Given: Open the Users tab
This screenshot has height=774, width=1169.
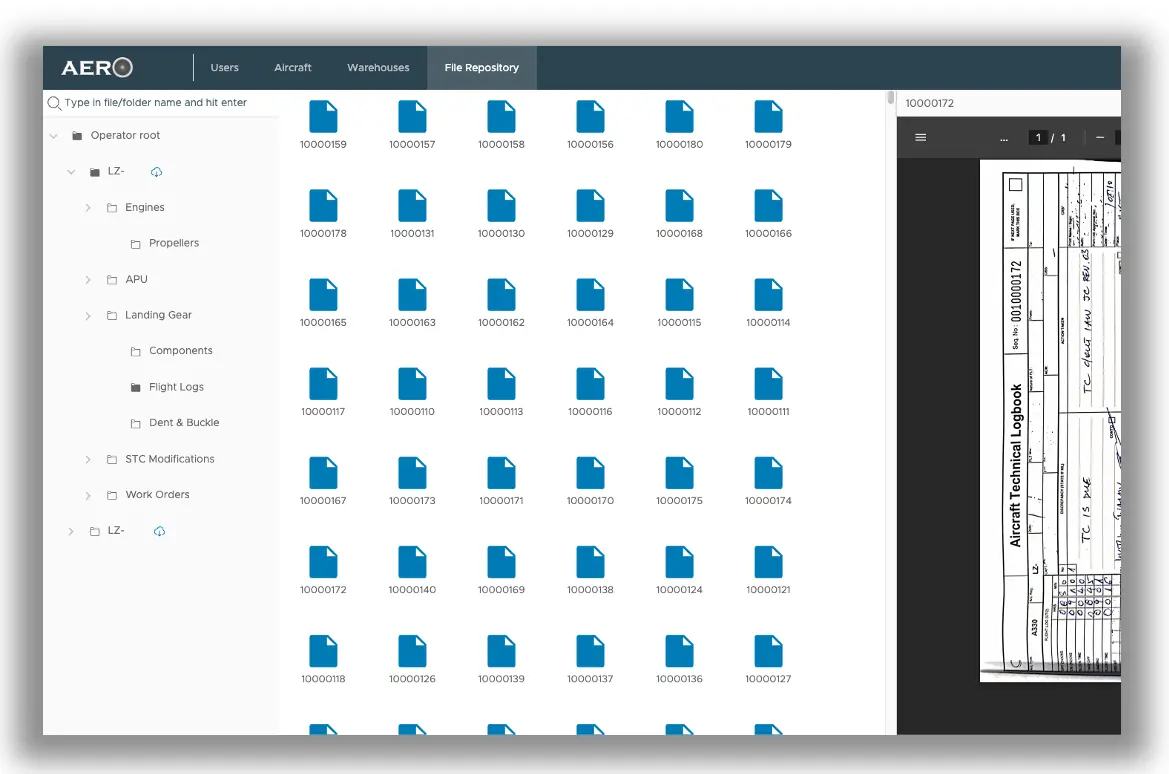Looking at the screenshot, I should pos(225,68).
